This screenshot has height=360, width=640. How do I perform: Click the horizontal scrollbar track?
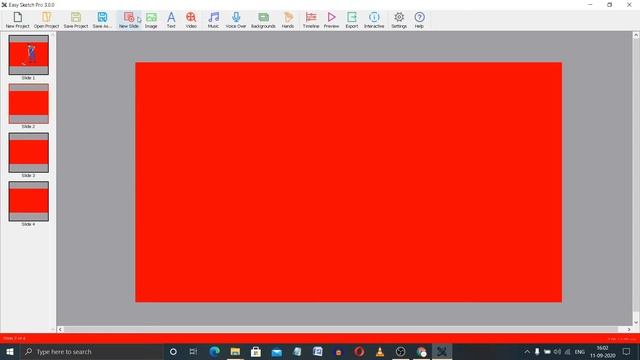click(x=341, y=329)
